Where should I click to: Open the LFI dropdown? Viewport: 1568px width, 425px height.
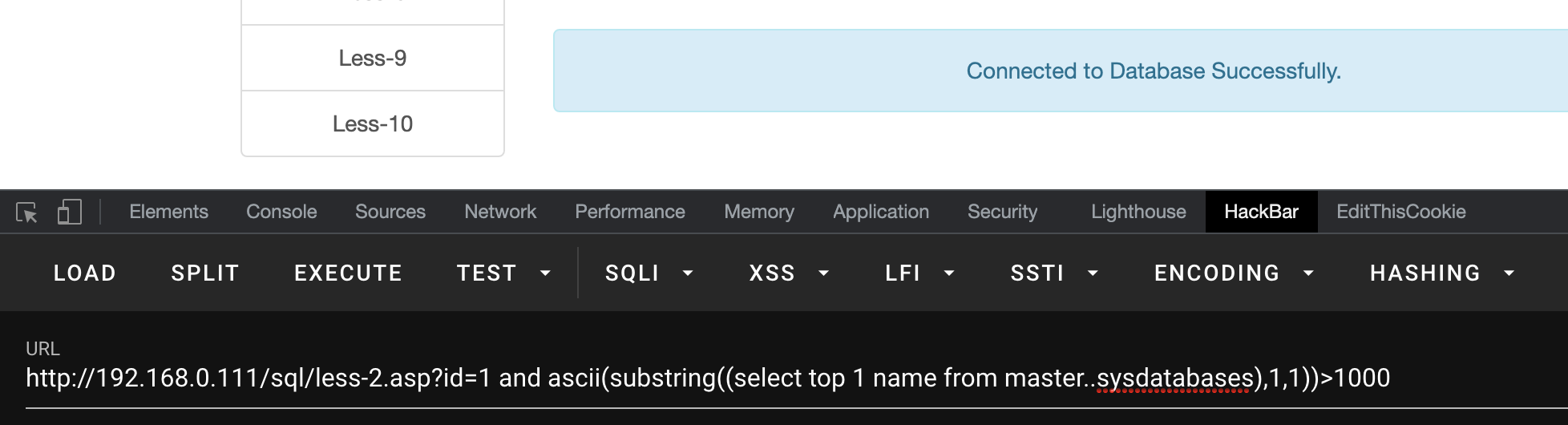pos(919,273)
